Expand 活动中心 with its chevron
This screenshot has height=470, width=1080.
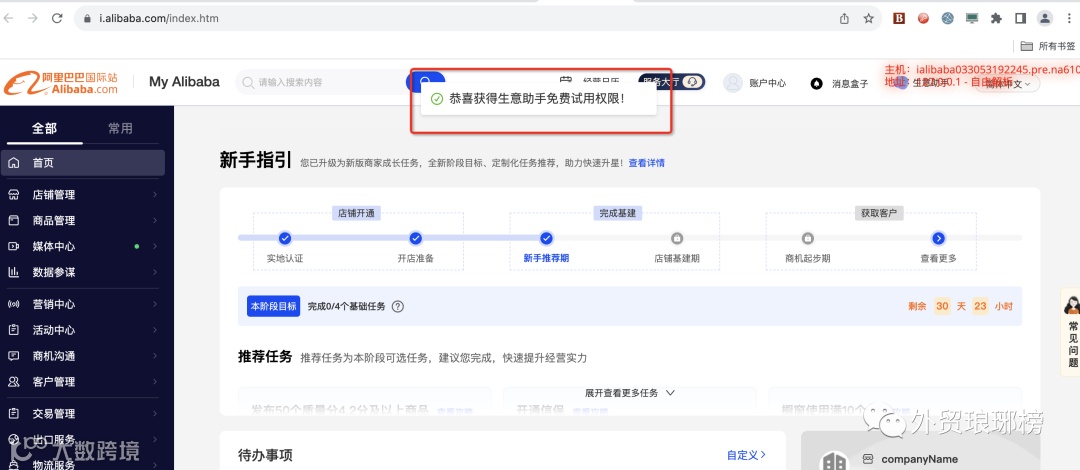point(155,330)
